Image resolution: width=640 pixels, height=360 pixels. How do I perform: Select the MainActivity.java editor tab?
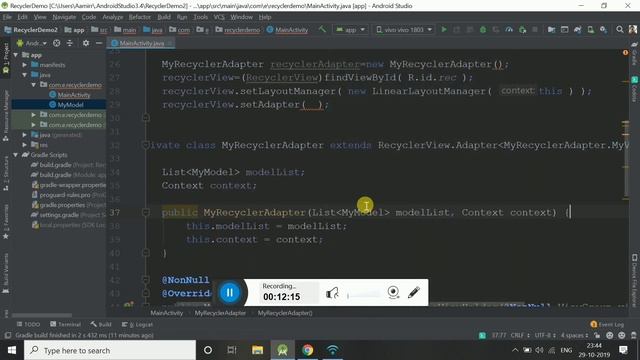[141, 43]
